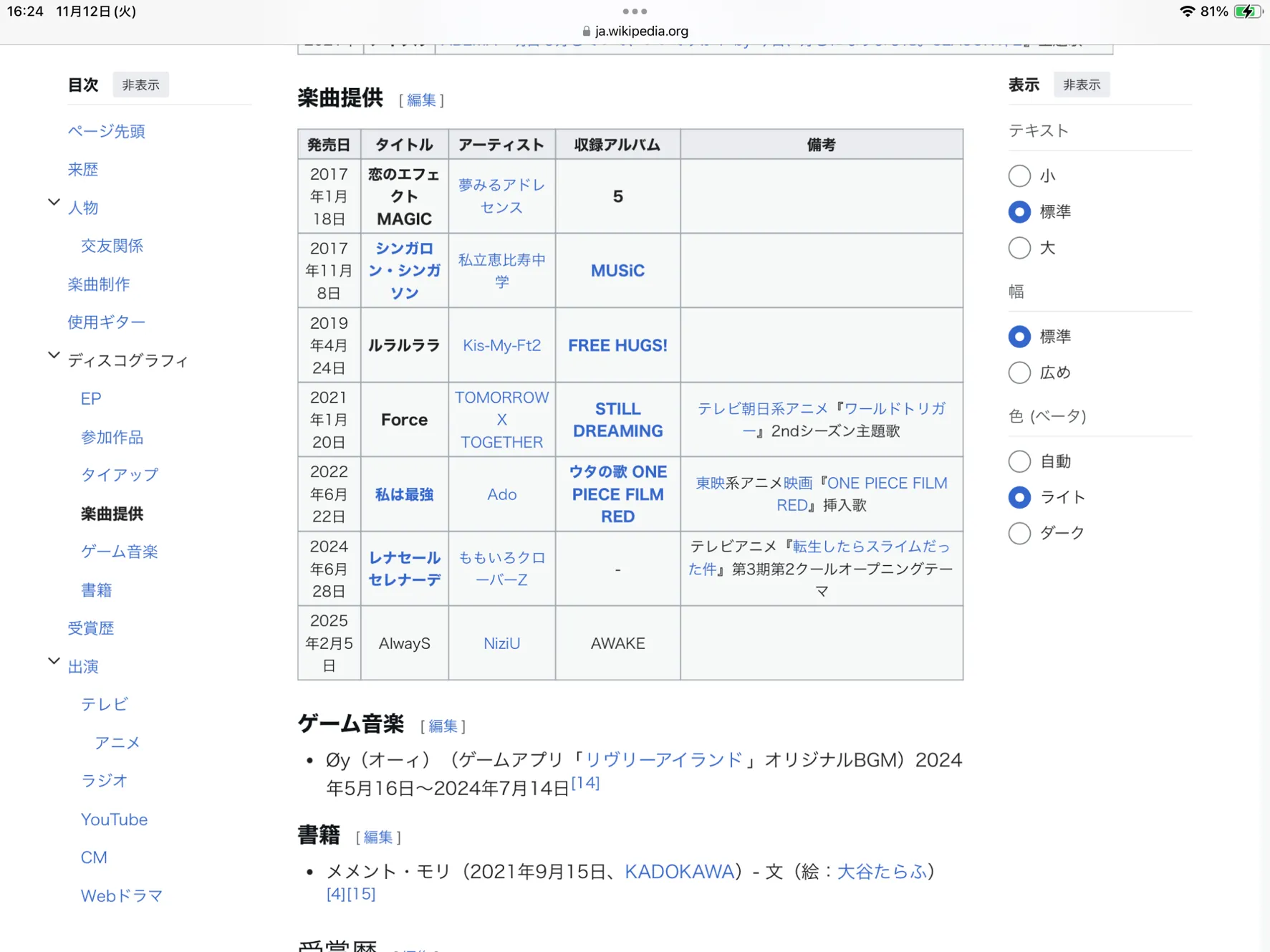Viewport: 1270px width, 952px height.
Task: Select the 大 text size radio button
Action: pyautogui.click(x=1019, y=248)
